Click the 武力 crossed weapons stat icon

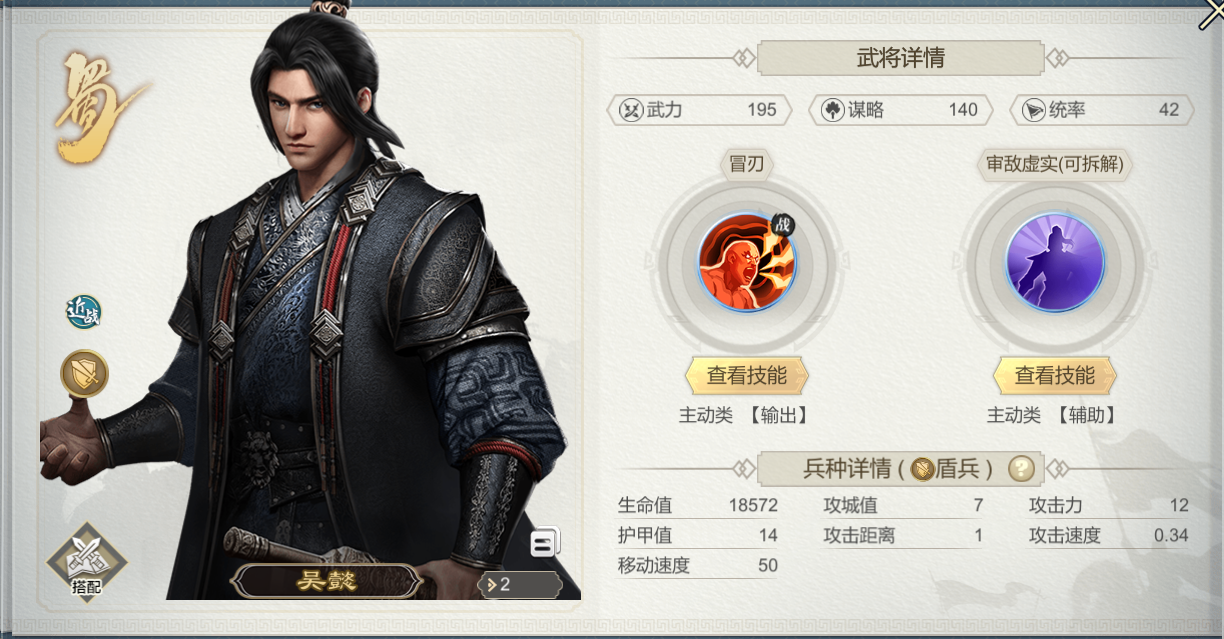coord(629,110)
